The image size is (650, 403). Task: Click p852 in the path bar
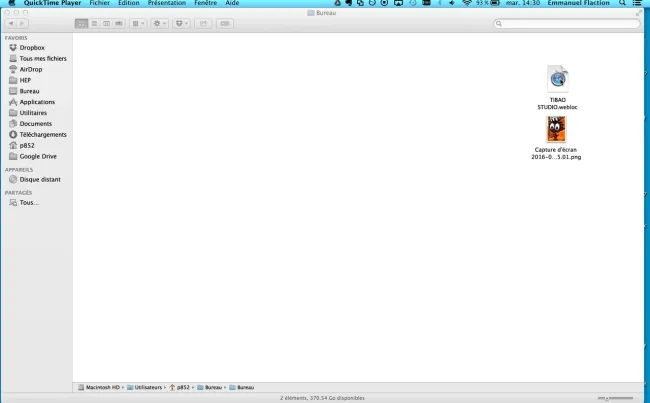(x=179, y=387)
